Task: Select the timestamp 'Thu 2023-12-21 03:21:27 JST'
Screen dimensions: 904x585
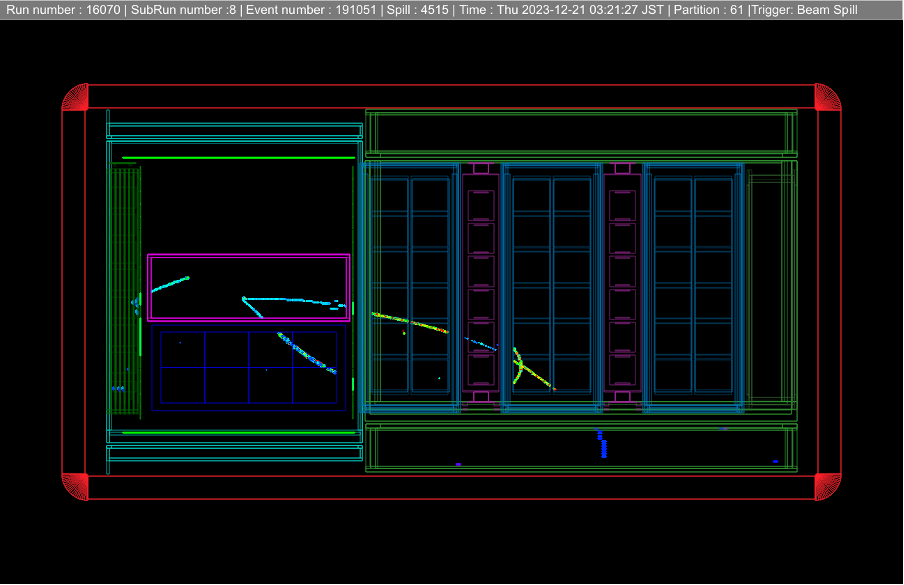Action: point(581,10)
